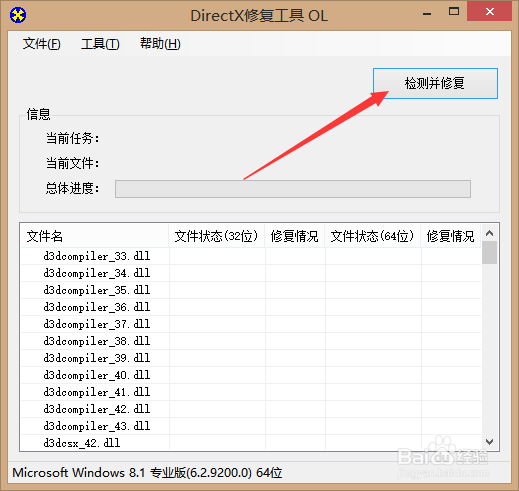Select row d3dcompiler_34.dll
The image size is (519, 491).
pos(251,273)
